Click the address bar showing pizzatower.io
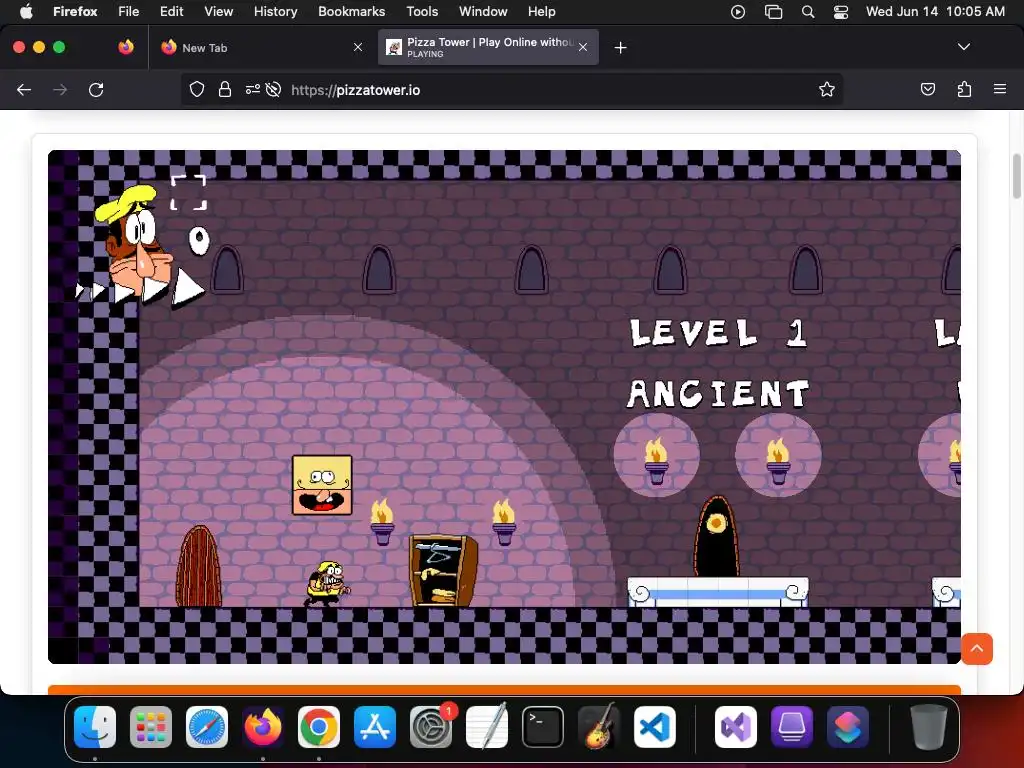 [511, 89]
